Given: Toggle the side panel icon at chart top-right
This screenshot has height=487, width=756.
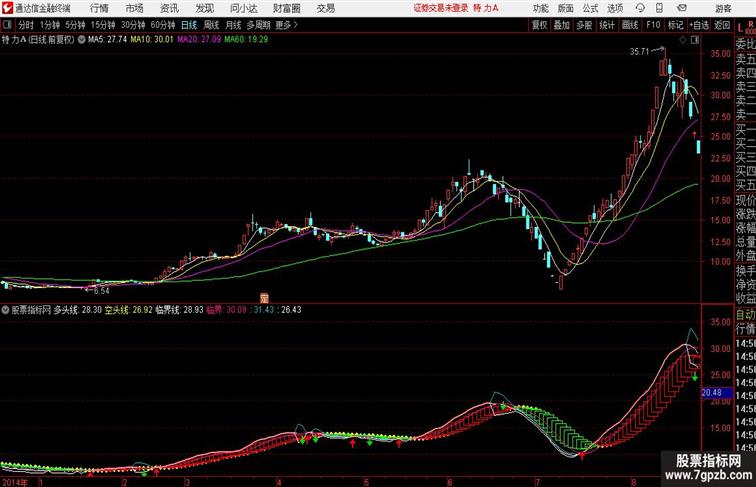Looking at the screenshot, I should click(694, 40).
